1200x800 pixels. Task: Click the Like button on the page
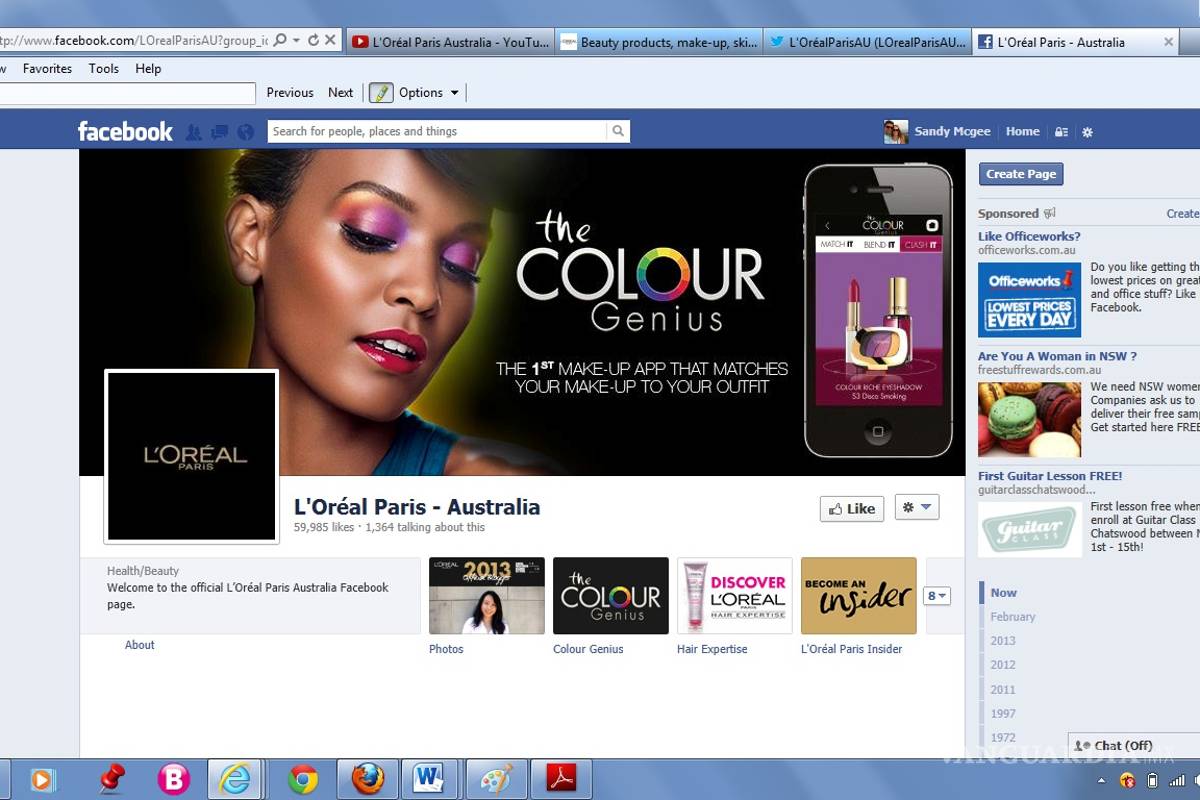point(851,508)
